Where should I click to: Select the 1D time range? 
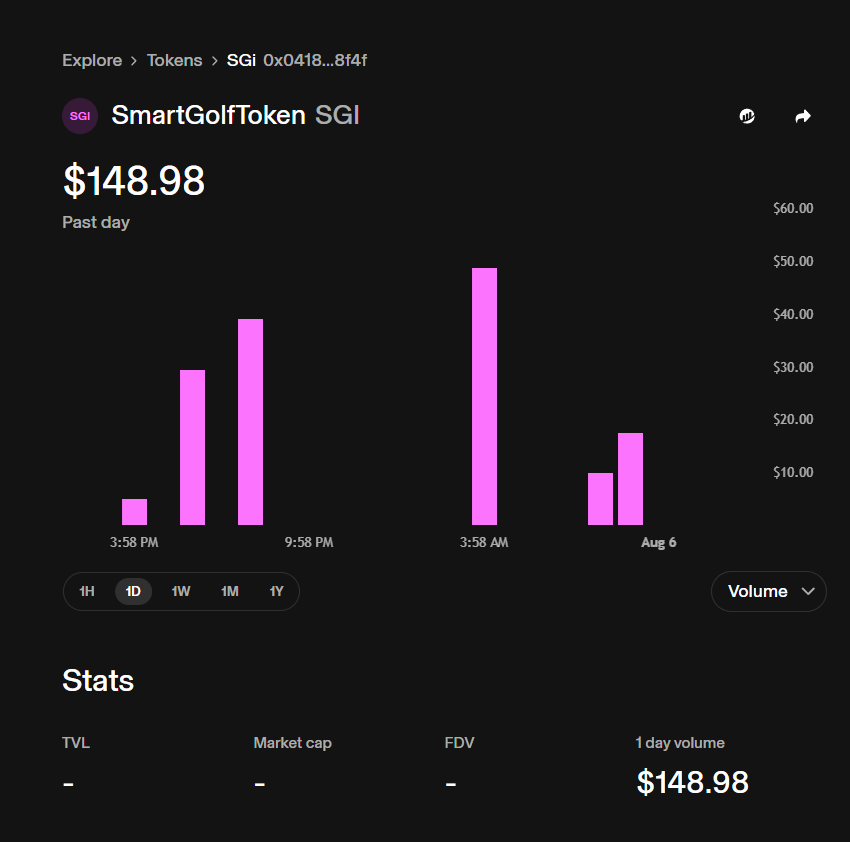[133, 591]
